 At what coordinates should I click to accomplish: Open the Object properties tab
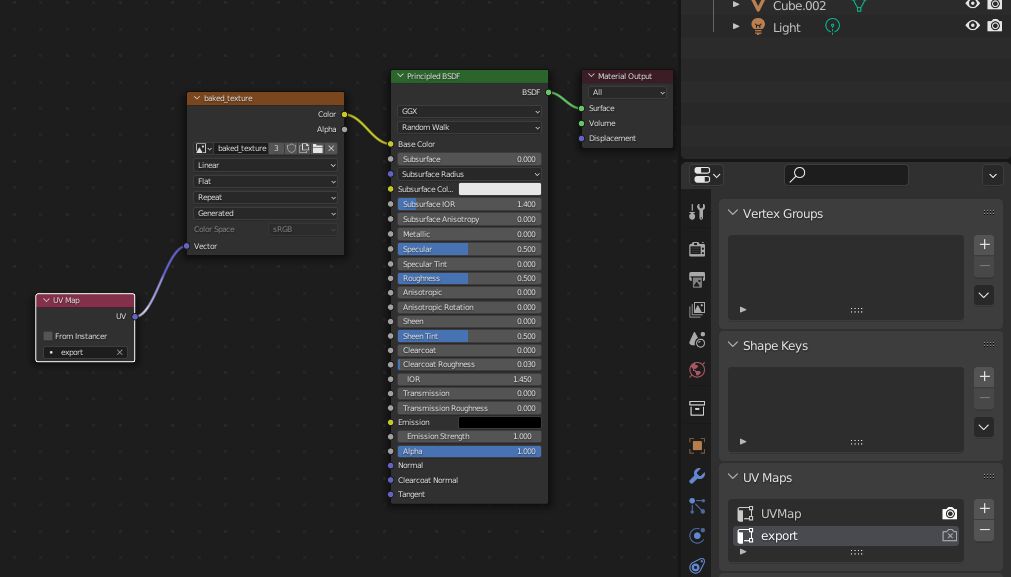tap(697, 445)
